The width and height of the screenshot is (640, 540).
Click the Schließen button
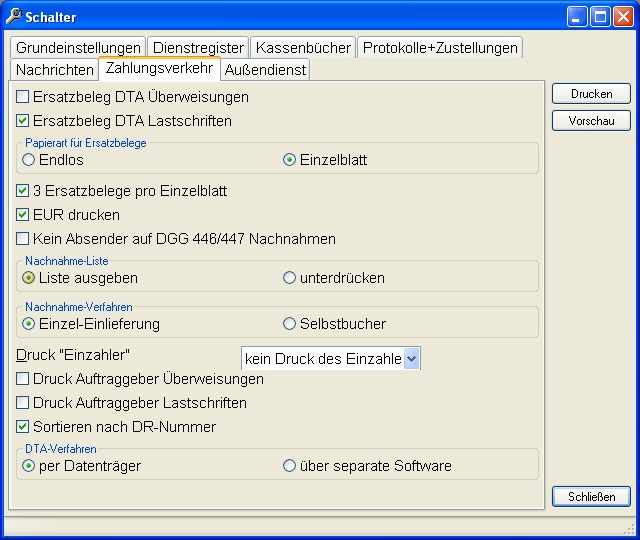tap(591, 497)
